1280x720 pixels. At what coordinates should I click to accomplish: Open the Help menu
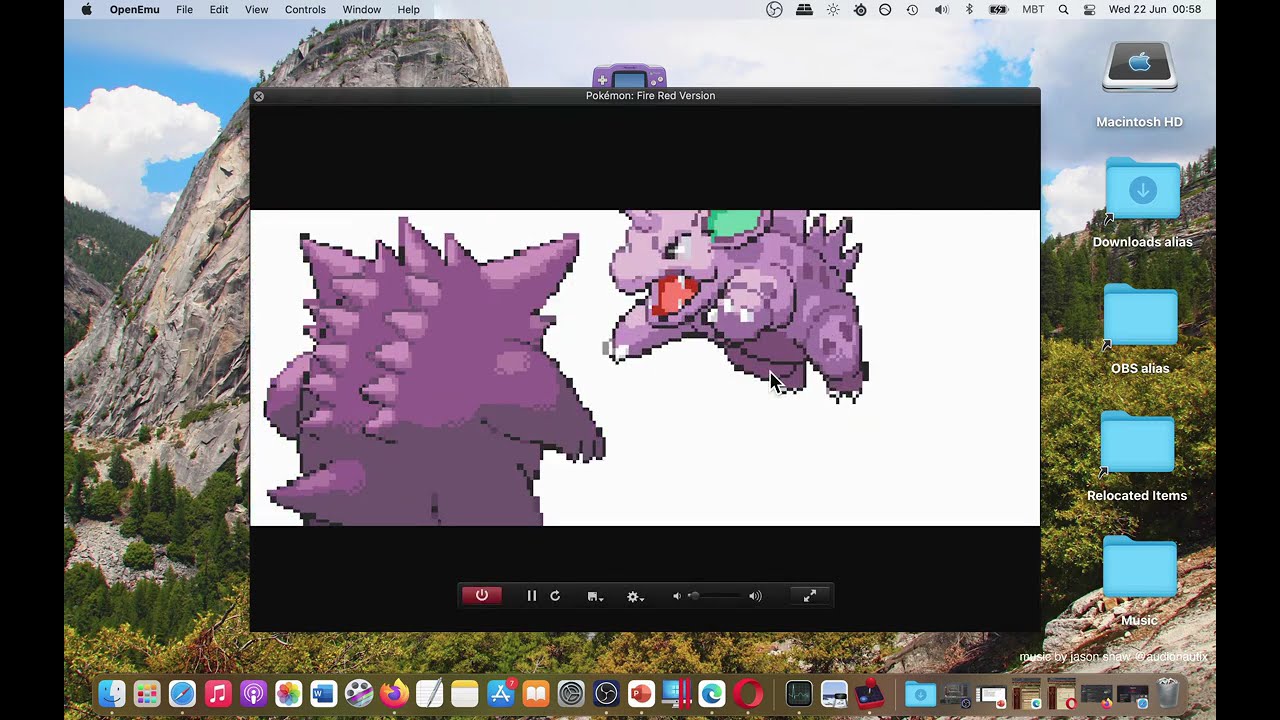(x=409, y=9)
